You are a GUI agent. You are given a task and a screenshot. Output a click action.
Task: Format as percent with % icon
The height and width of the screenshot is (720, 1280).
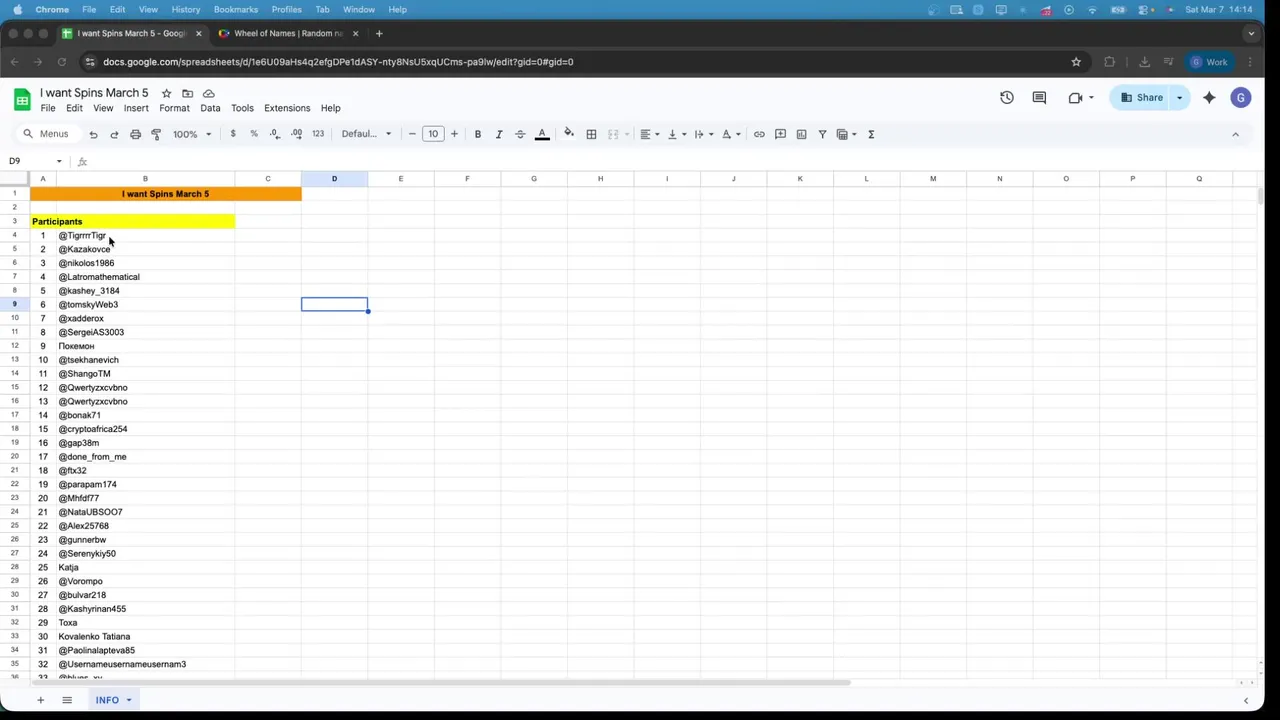coord(254,134)
